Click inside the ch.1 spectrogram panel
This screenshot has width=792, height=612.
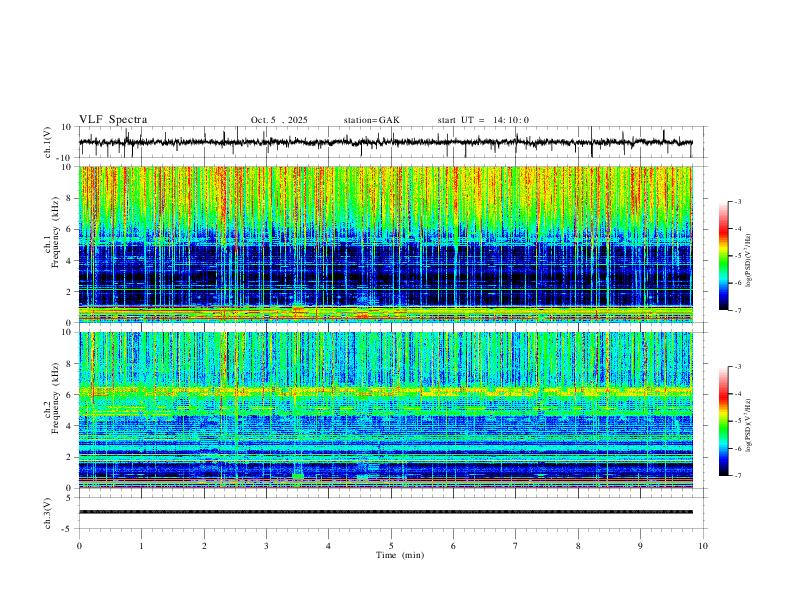pyautogui.click(x=386, y=244)
